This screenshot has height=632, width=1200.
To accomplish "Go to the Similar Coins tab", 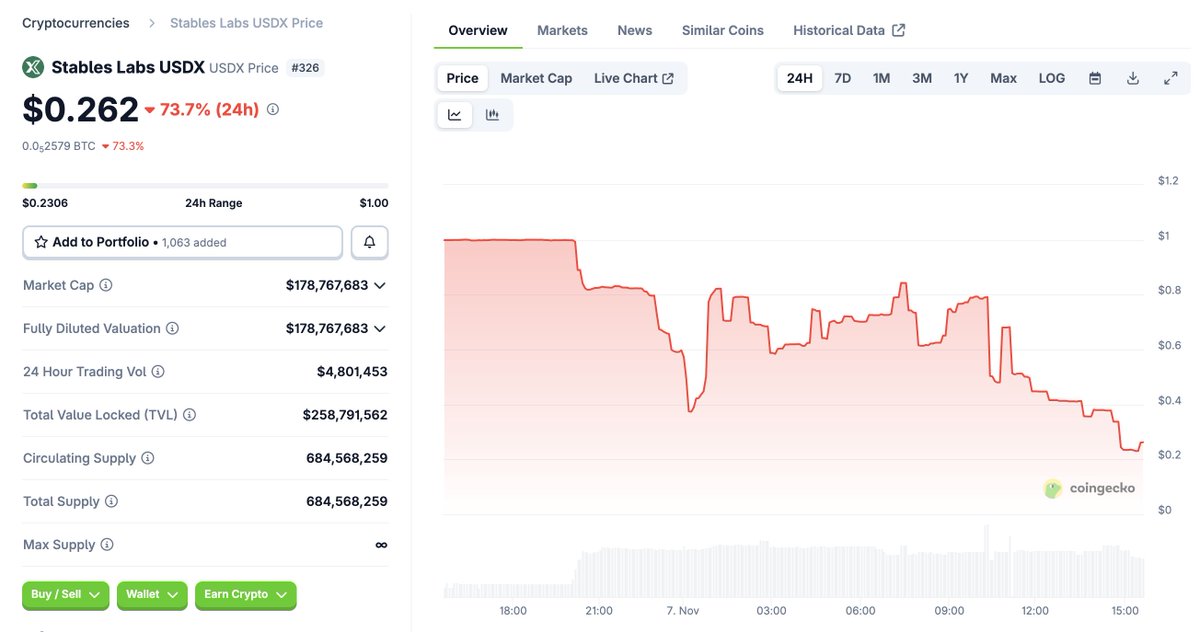I will (722, 30).
